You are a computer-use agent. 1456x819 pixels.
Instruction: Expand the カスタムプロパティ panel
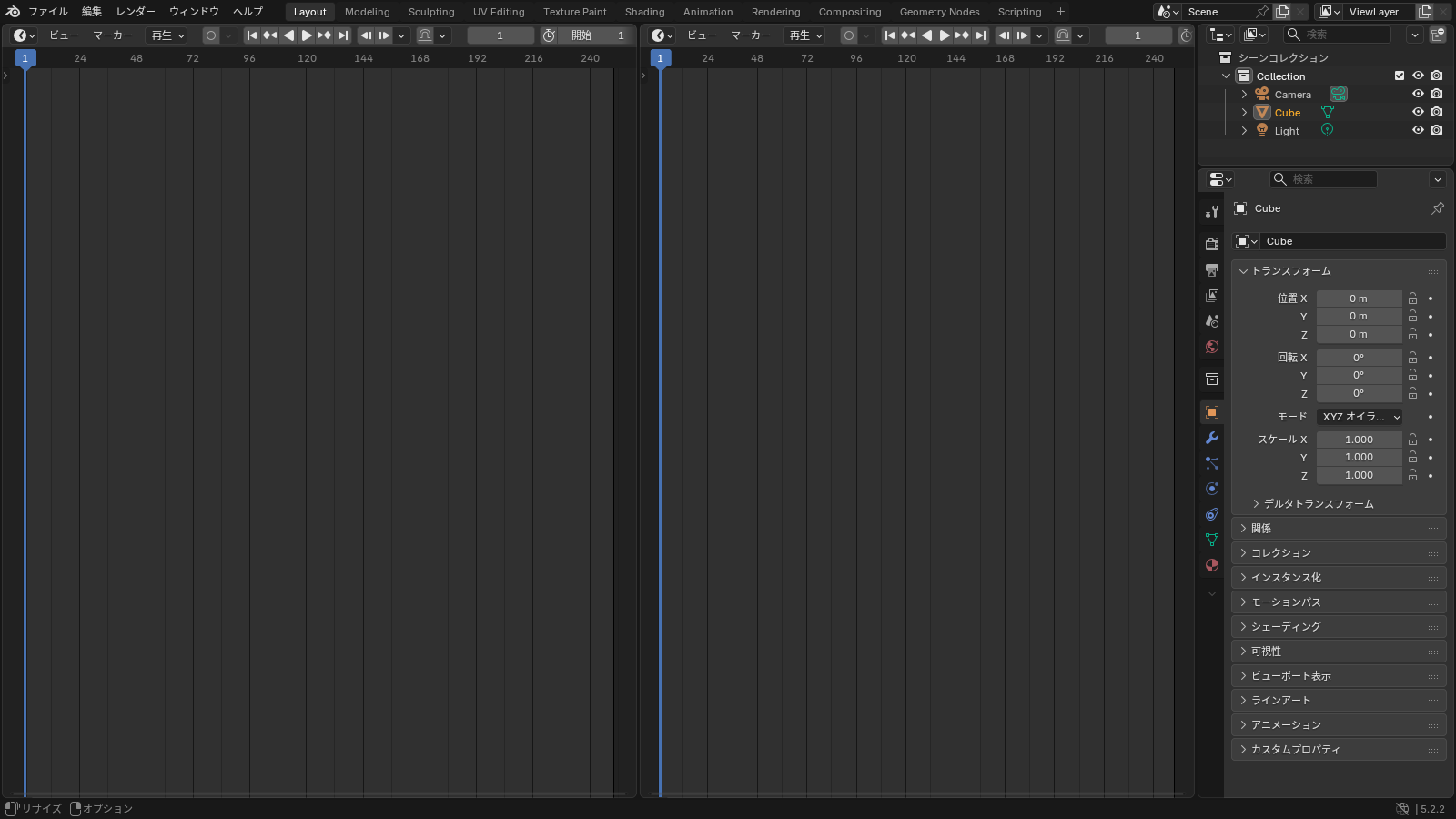(1339, 749)
